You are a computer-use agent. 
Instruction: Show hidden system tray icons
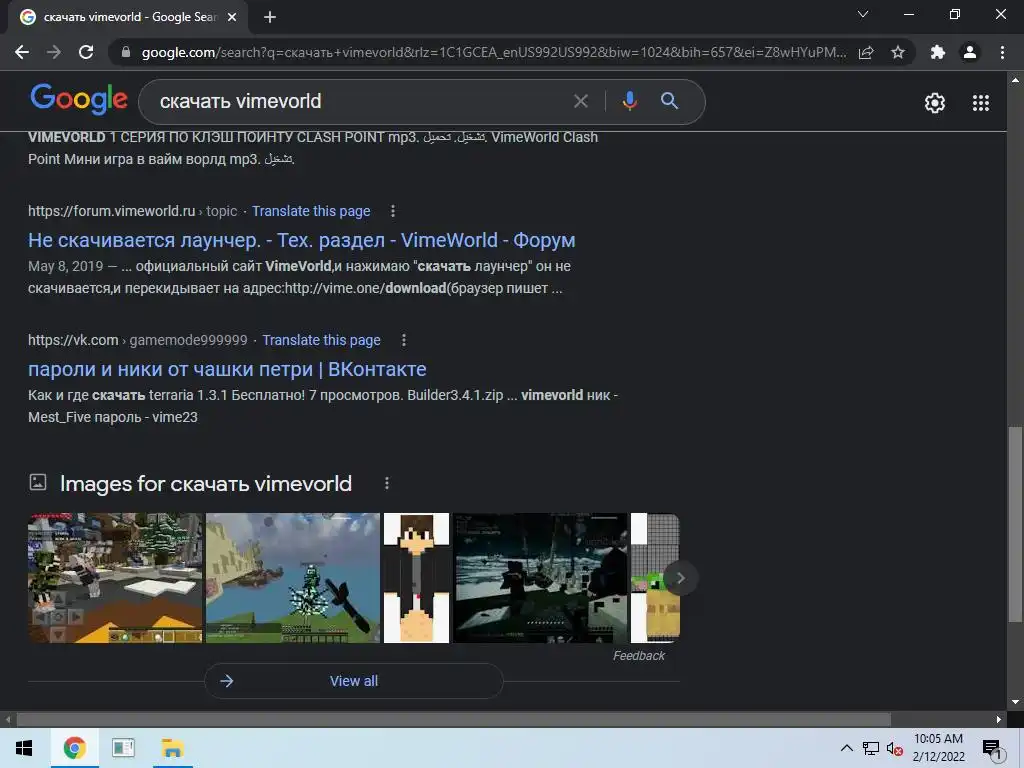pos(846,748)
